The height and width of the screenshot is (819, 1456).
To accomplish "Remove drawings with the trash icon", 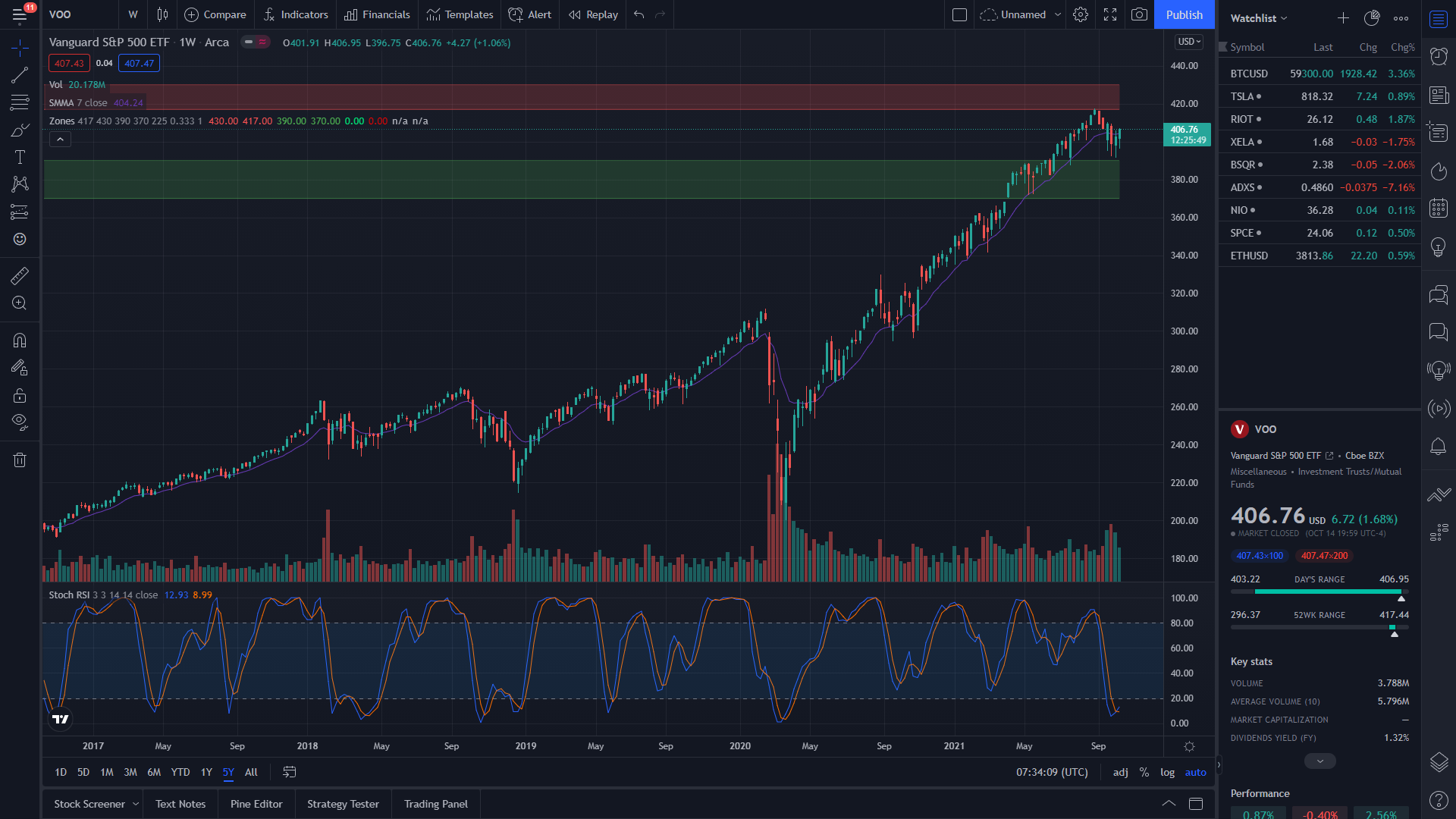I will tap(20, 460).
